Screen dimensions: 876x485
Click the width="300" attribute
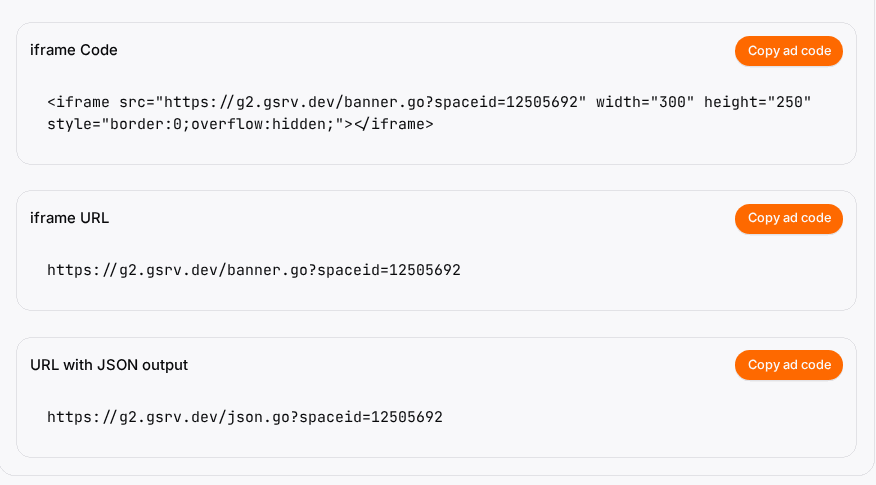click(645, 102)
